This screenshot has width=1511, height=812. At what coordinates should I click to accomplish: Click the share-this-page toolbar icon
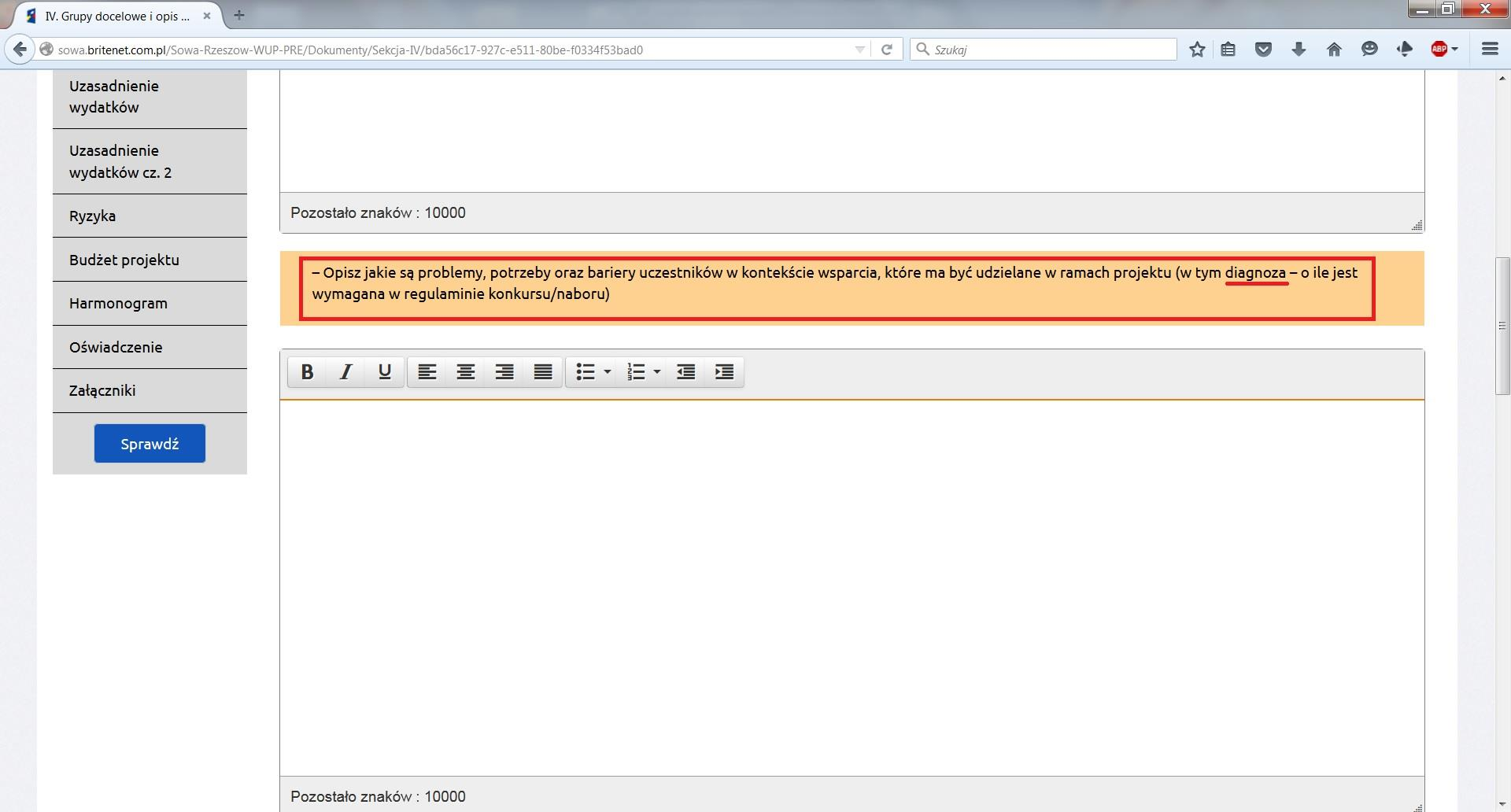[x=1405, y=50]
